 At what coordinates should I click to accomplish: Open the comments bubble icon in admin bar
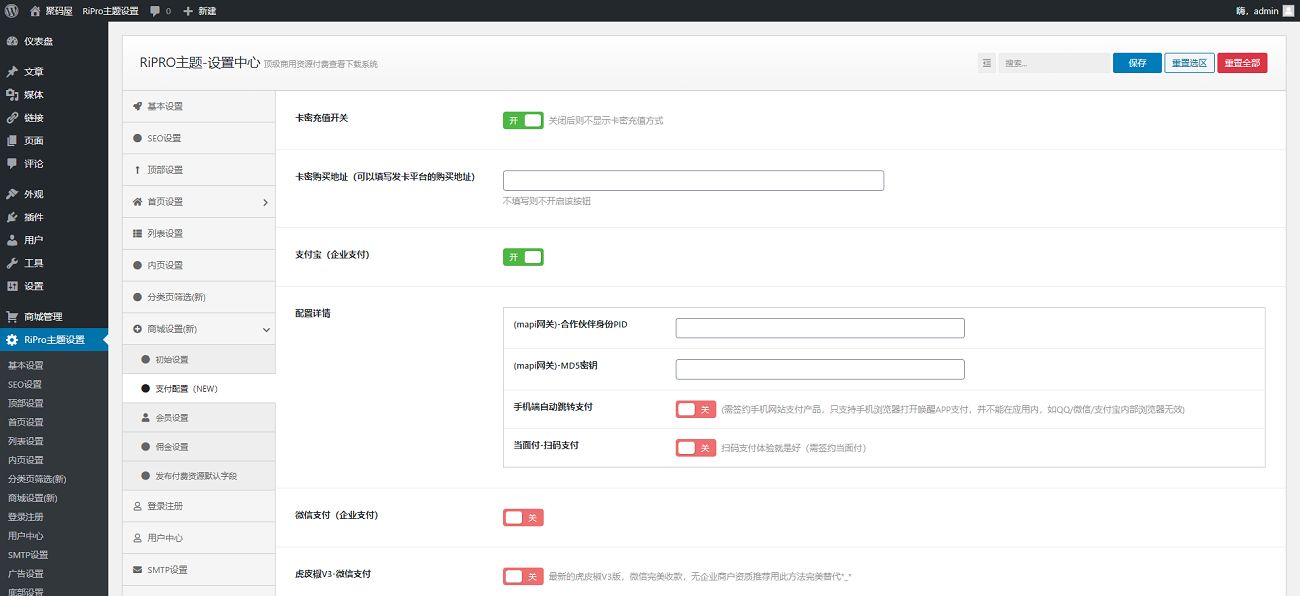(x=155, y=11)
